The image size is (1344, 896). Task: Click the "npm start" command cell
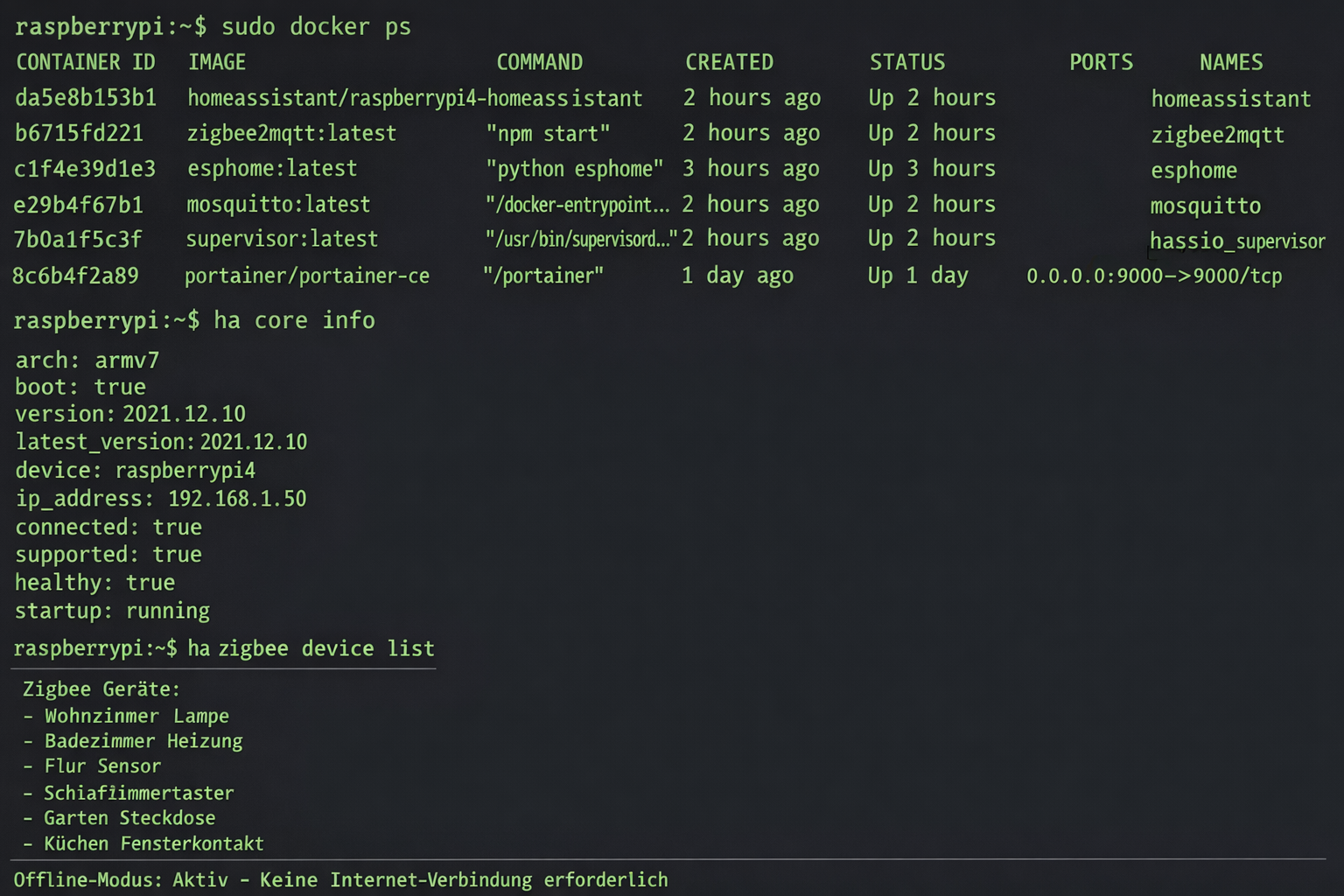coord(548,134)
